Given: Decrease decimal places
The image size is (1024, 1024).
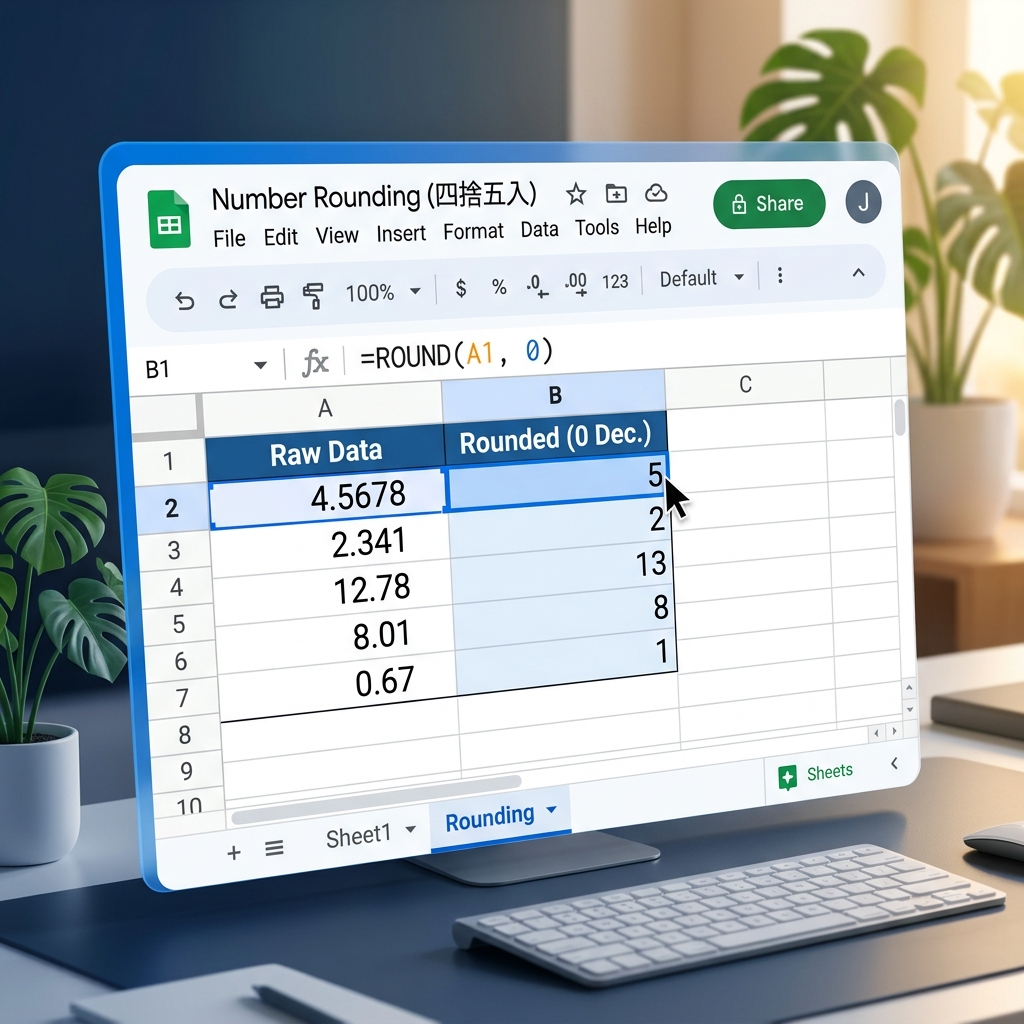Looking at the screenshot, I should click(x=537, y=285).
